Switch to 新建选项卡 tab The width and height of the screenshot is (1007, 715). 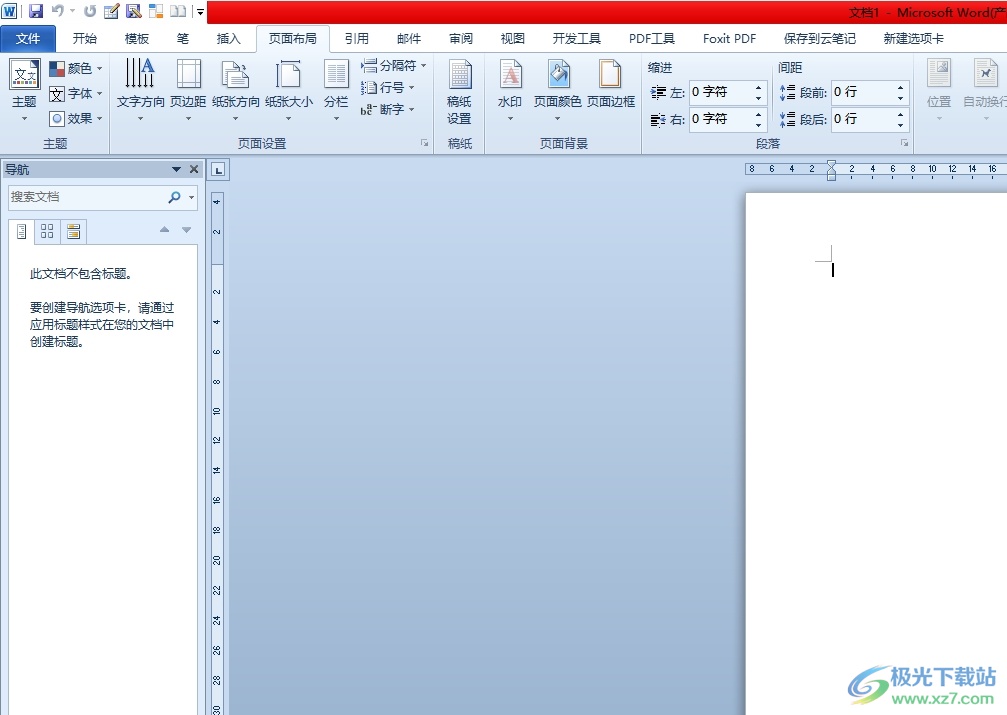[x=913, y=39]
